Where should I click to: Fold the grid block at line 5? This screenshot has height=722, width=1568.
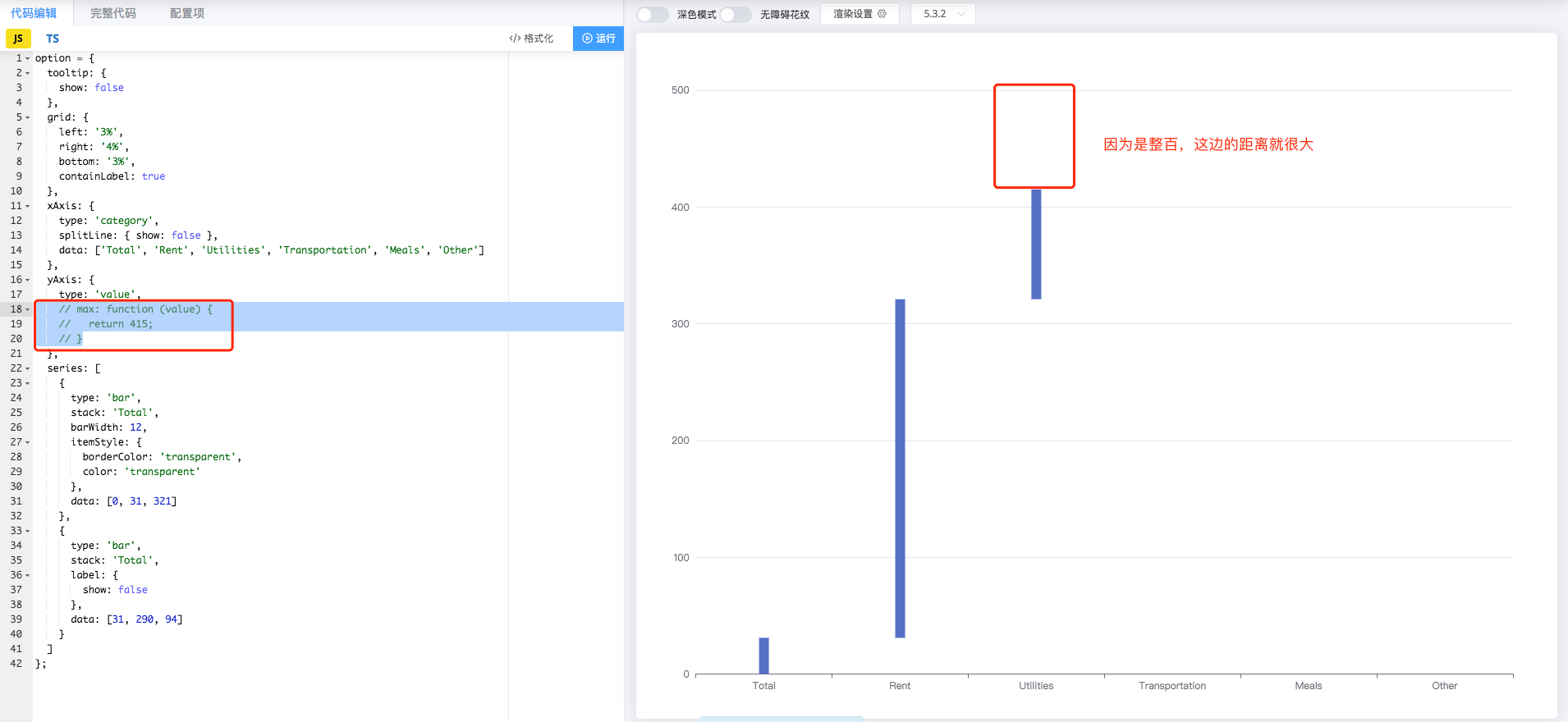point(27,117)
